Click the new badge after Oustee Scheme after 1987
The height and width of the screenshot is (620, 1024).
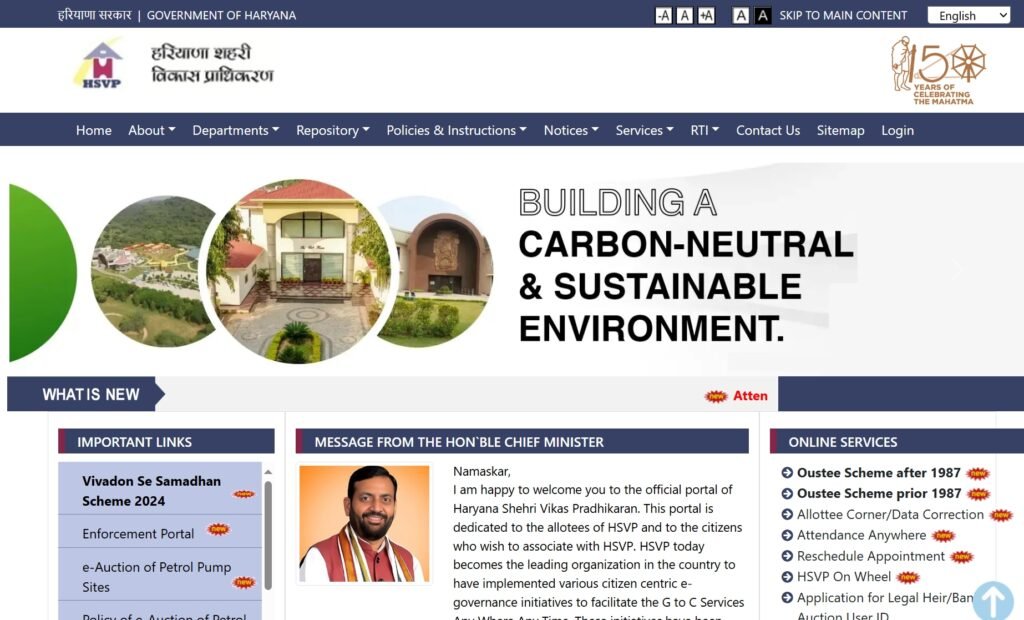tap(978, 474)
